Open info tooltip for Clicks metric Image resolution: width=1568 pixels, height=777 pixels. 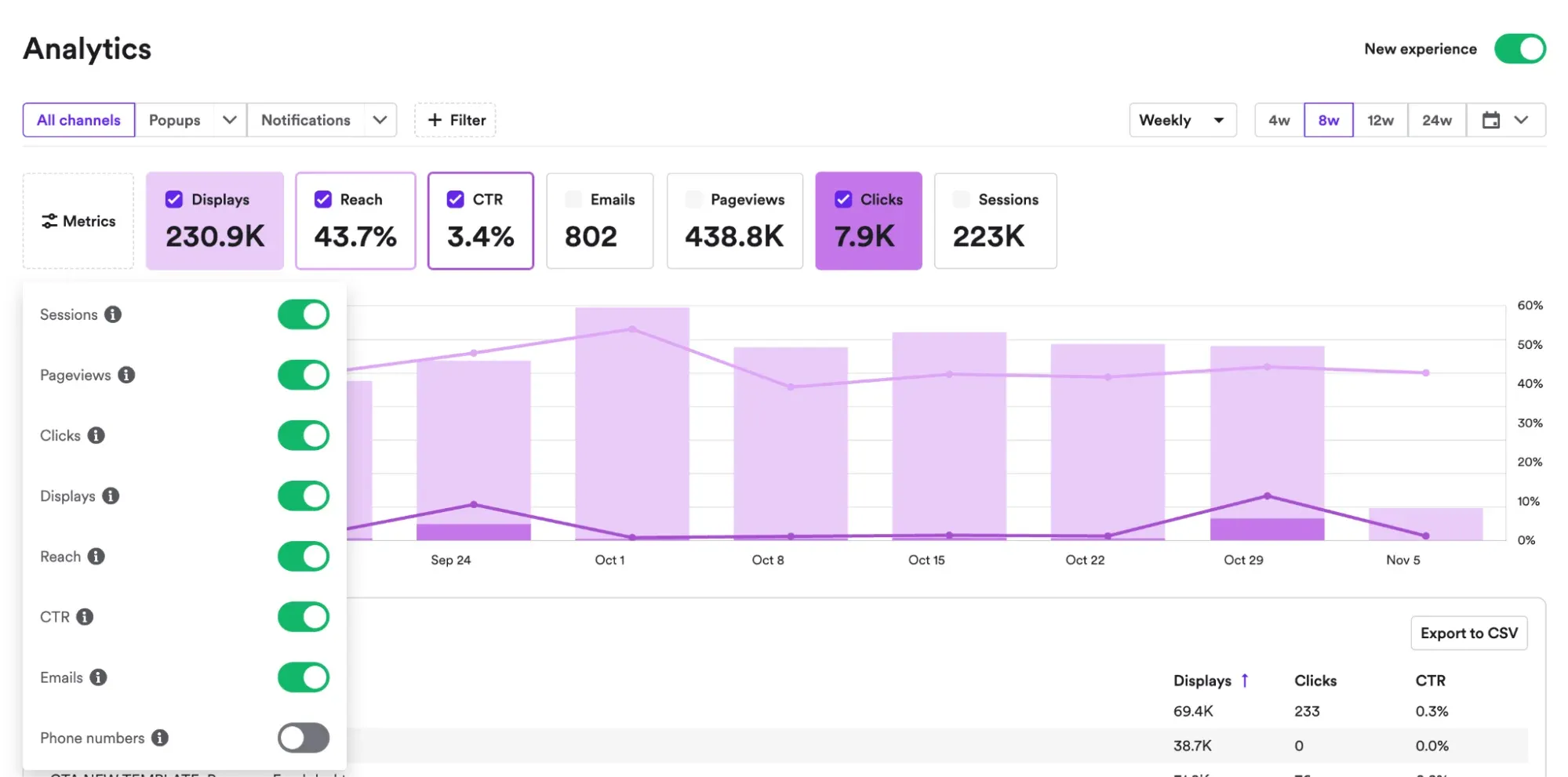click(96, 435)
